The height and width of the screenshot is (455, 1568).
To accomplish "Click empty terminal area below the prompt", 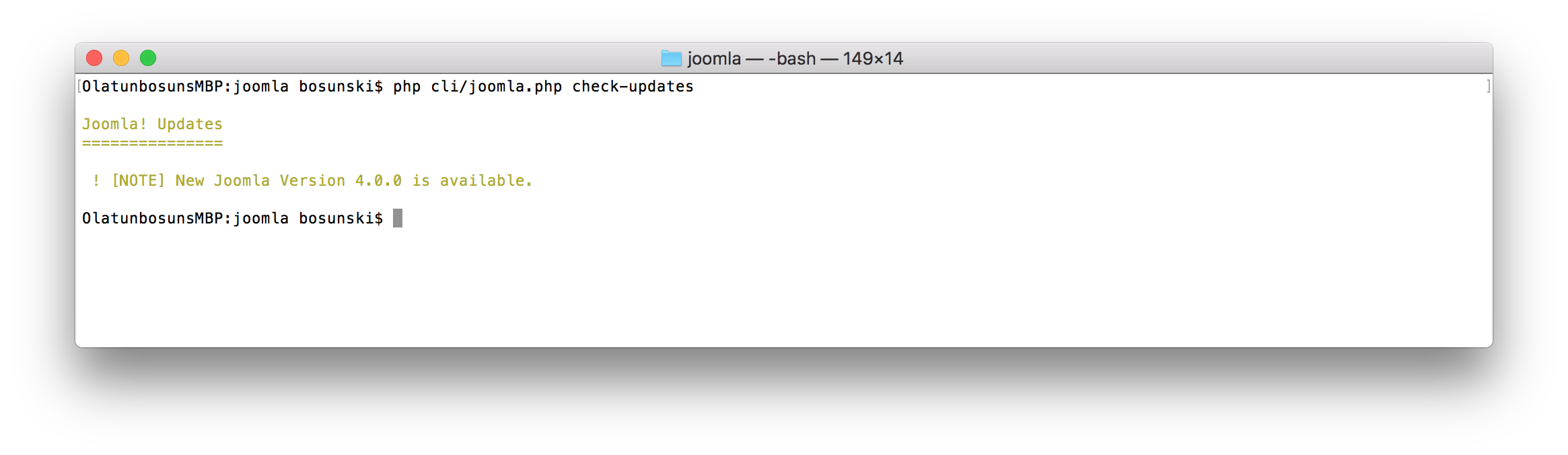I will [x=783, y=289].
